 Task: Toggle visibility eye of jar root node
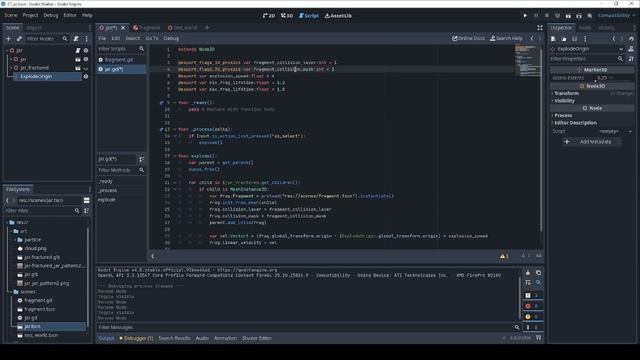[86, 51]
